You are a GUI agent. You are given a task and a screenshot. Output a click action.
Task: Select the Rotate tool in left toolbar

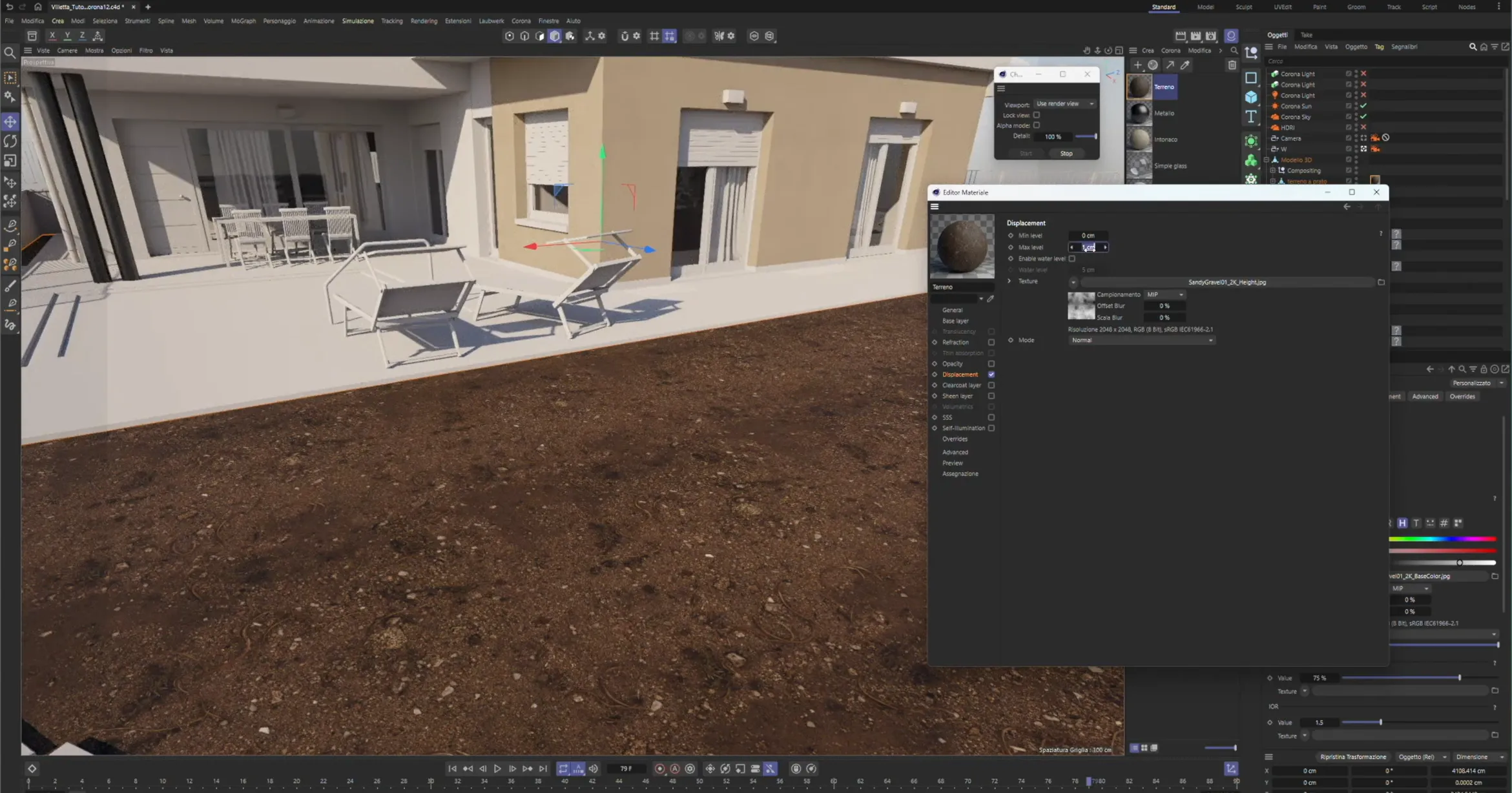(10, 141)
